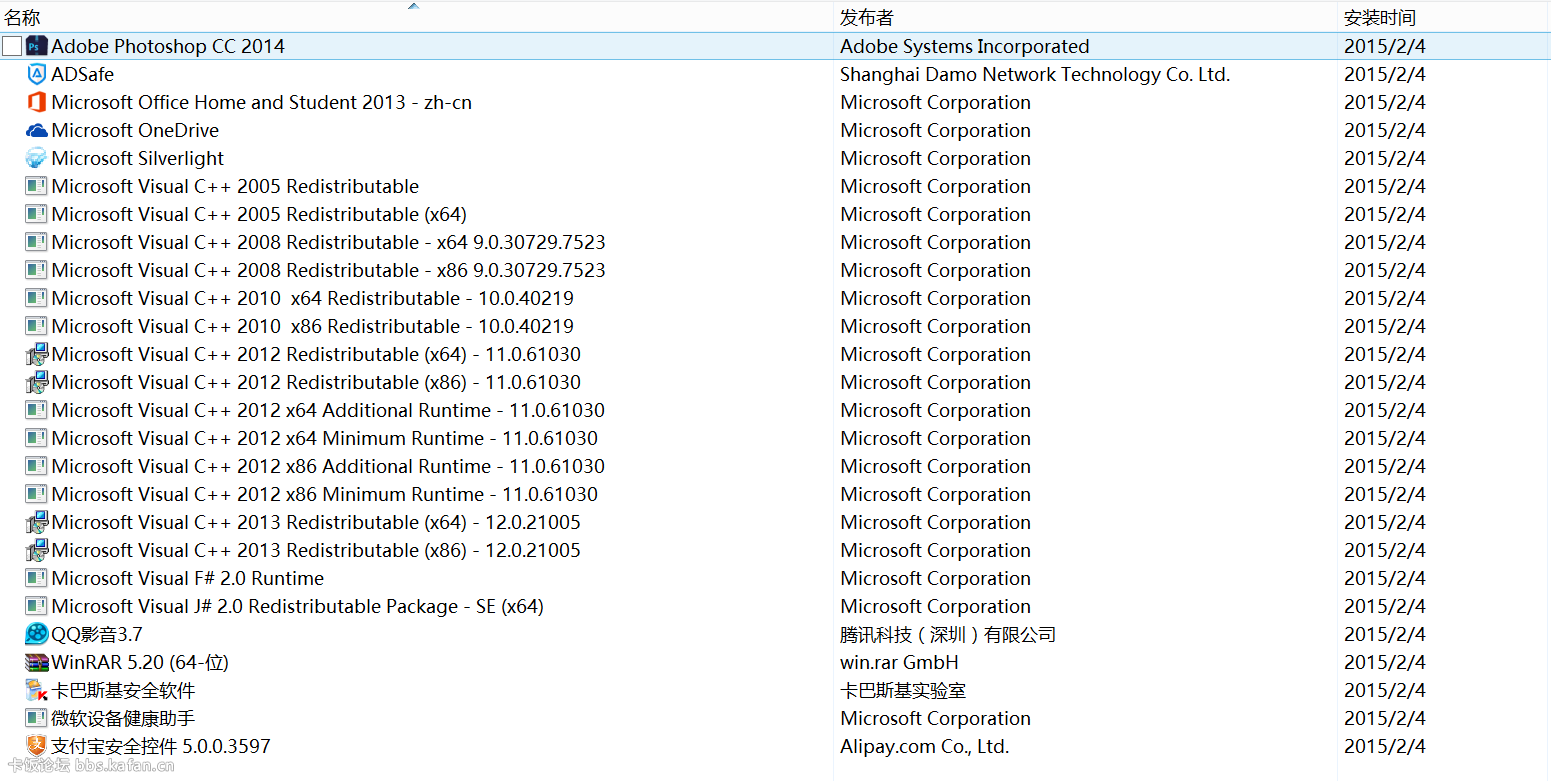Select the ADSafe program name
This screenshot has width=1551, height=781.
tap(83, 74)
